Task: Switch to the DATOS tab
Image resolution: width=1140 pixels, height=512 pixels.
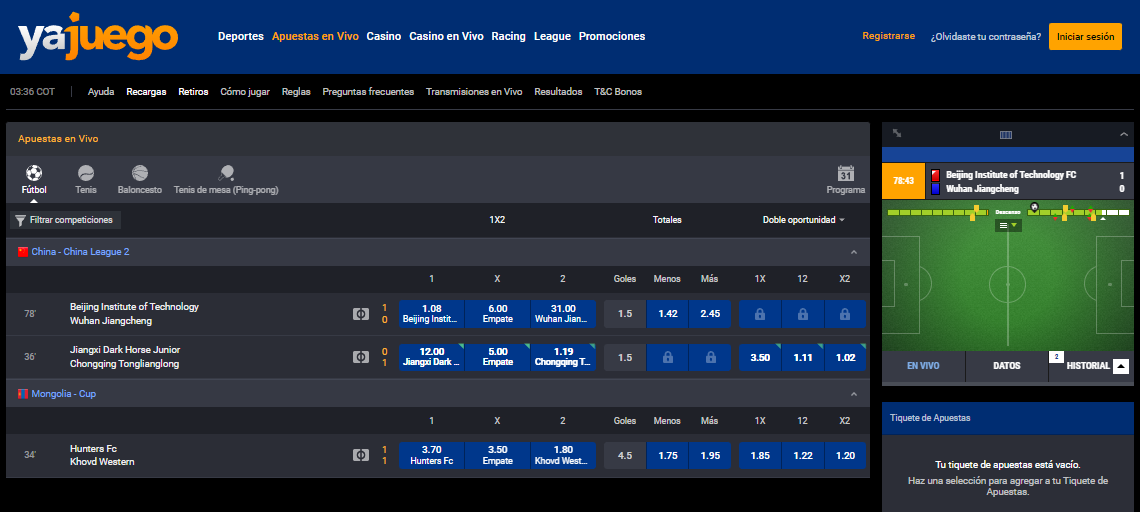Action: pos(1006,366)
